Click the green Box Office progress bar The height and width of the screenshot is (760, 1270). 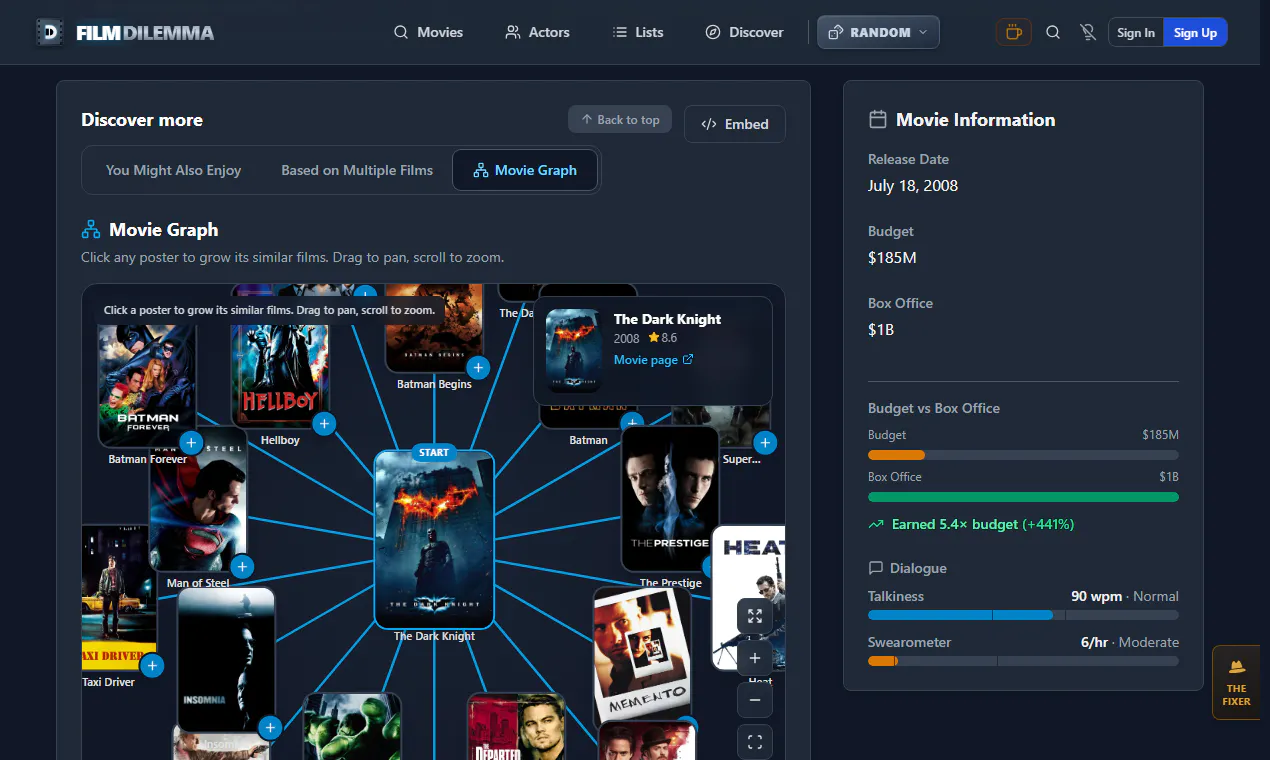pos(1023,497)
